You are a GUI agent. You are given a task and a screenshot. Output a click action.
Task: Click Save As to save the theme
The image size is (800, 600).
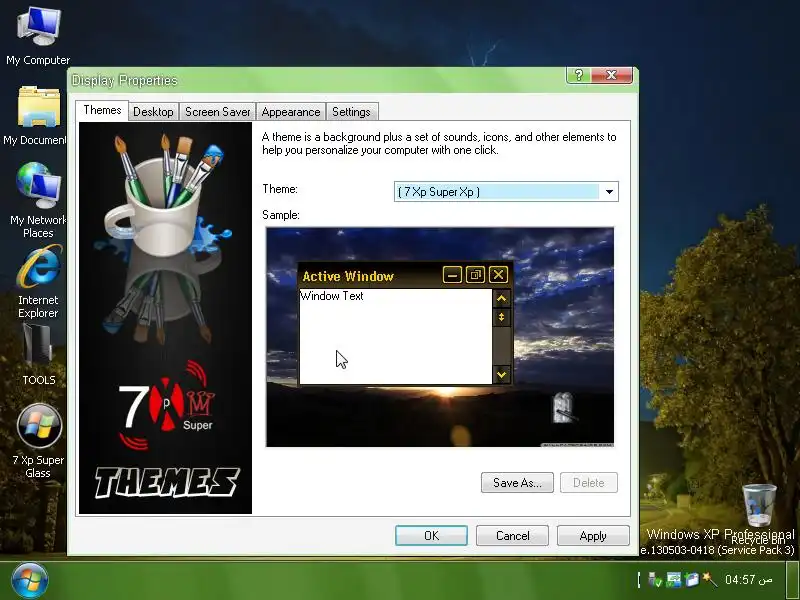(517, 483)
